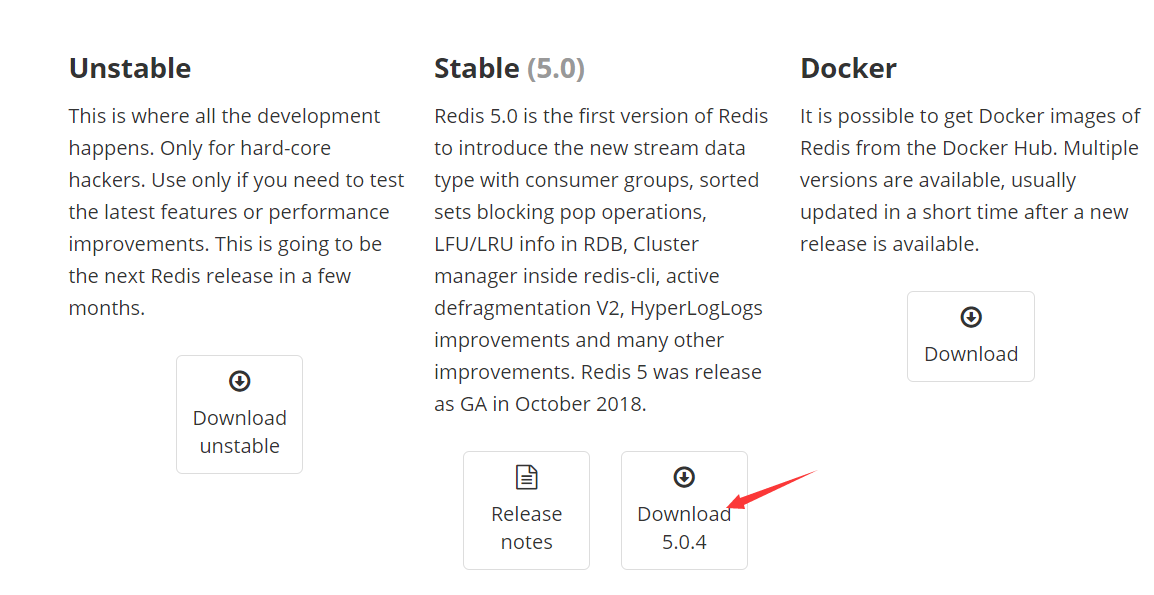Click the download arrow icon above 'Download 5.0.4'

tap(684, 477)
